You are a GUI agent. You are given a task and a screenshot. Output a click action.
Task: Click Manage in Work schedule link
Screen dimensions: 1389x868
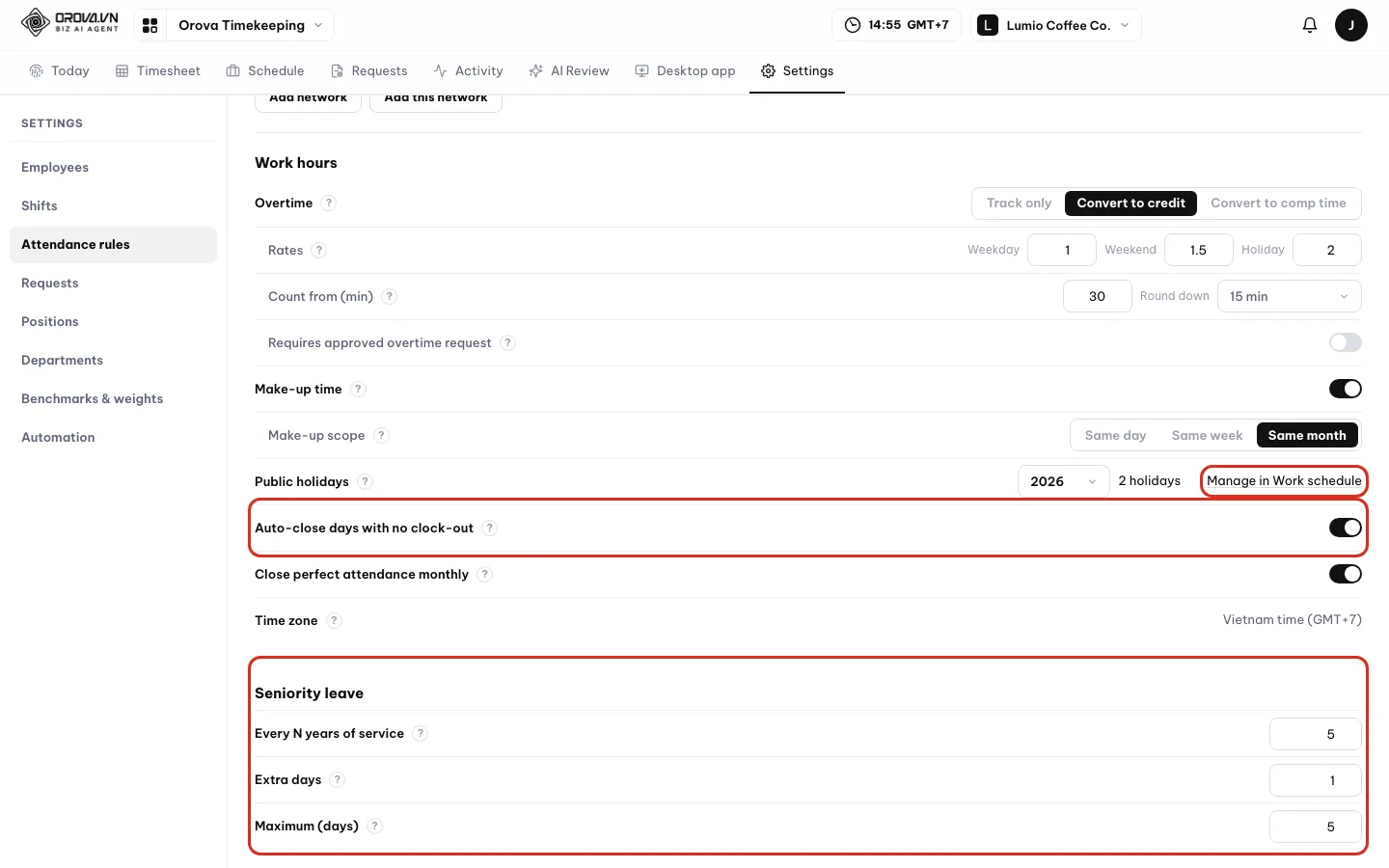[1284, 480]
